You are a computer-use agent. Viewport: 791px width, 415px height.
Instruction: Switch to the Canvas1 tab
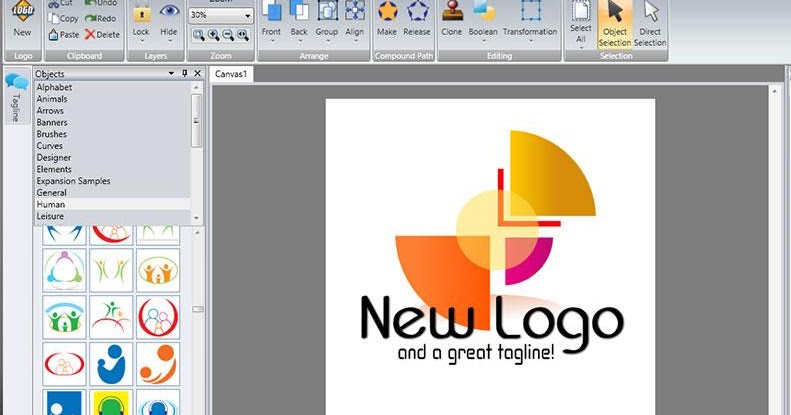231,74
